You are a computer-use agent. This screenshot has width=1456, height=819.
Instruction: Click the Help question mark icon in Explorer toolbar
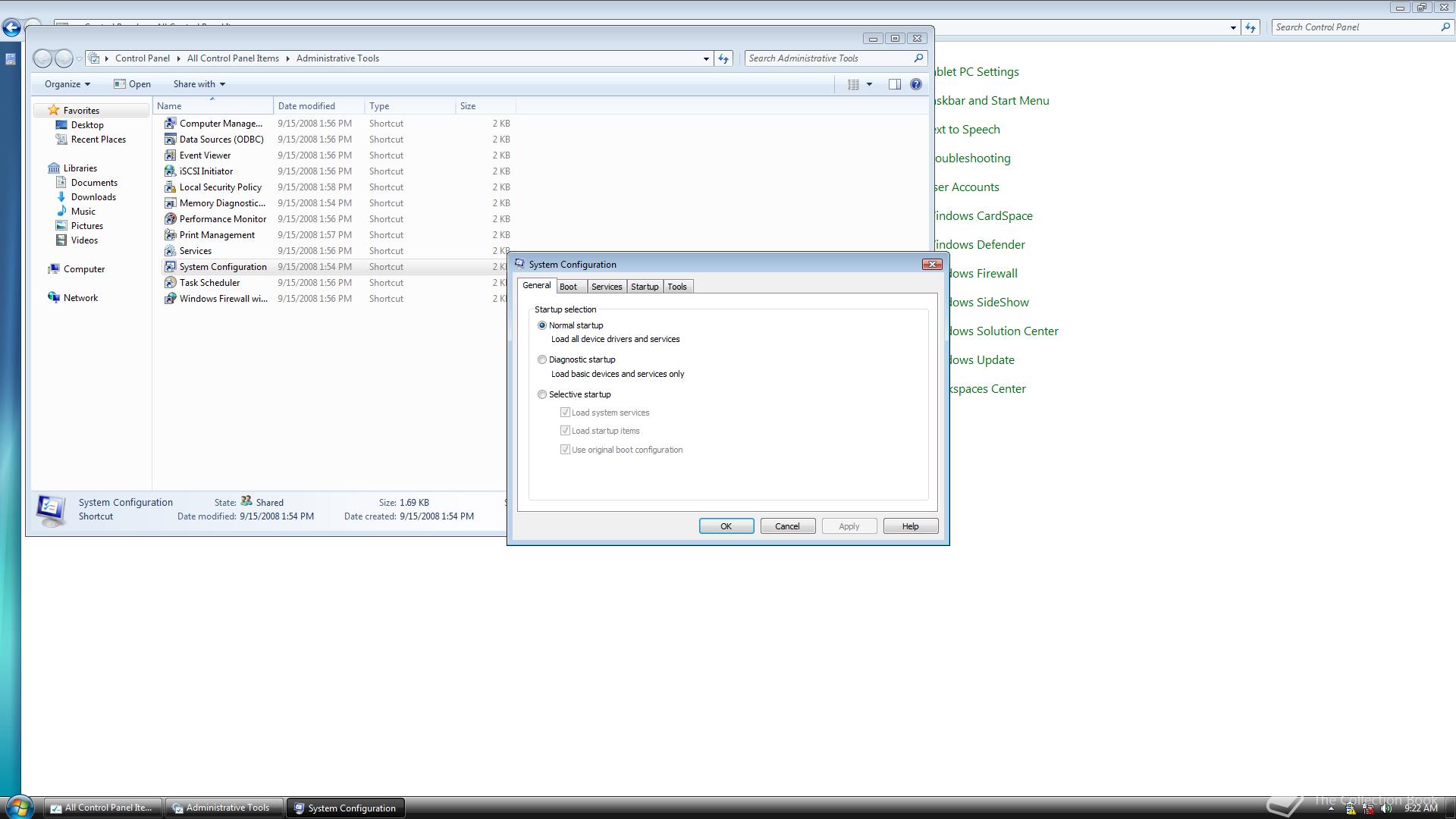(916, 84)
